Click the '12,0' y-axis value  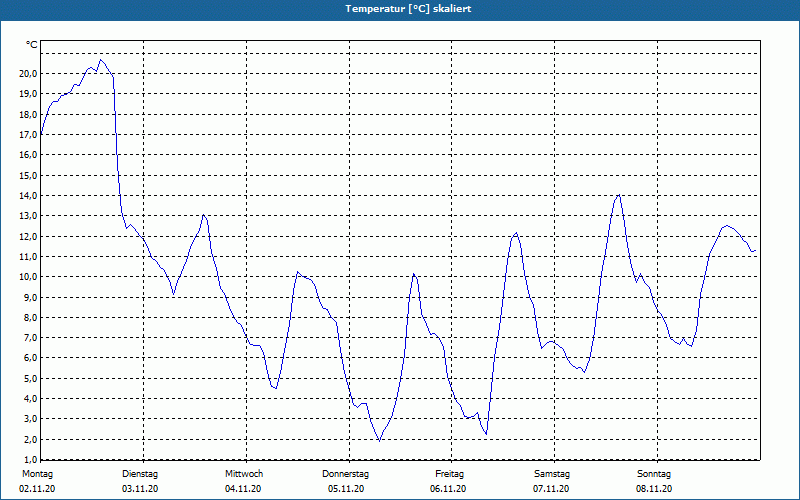(x=28, y=236)
